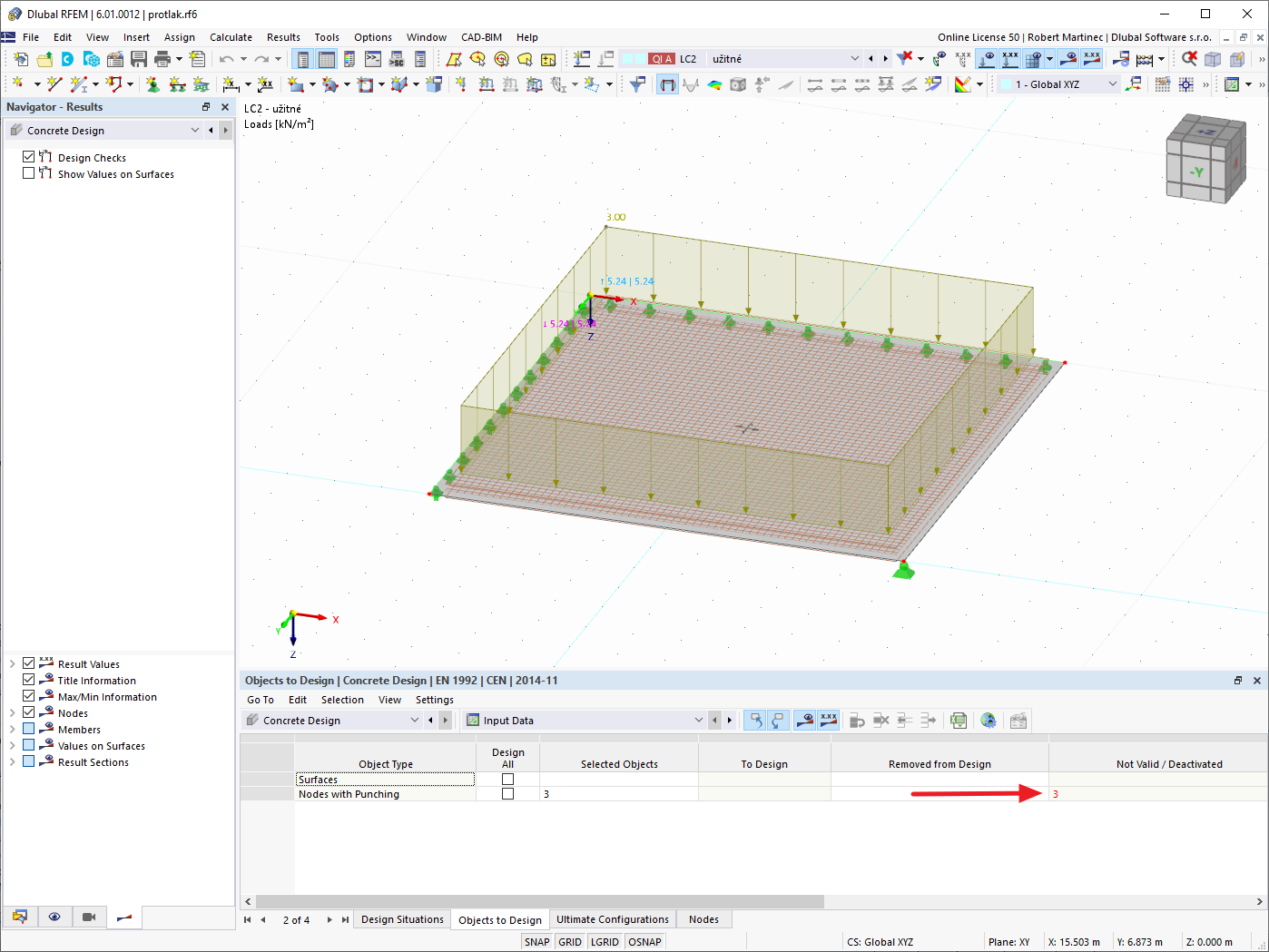Toggle the OSNAP status bar button
1269x952 pixels.
[644, 942]
